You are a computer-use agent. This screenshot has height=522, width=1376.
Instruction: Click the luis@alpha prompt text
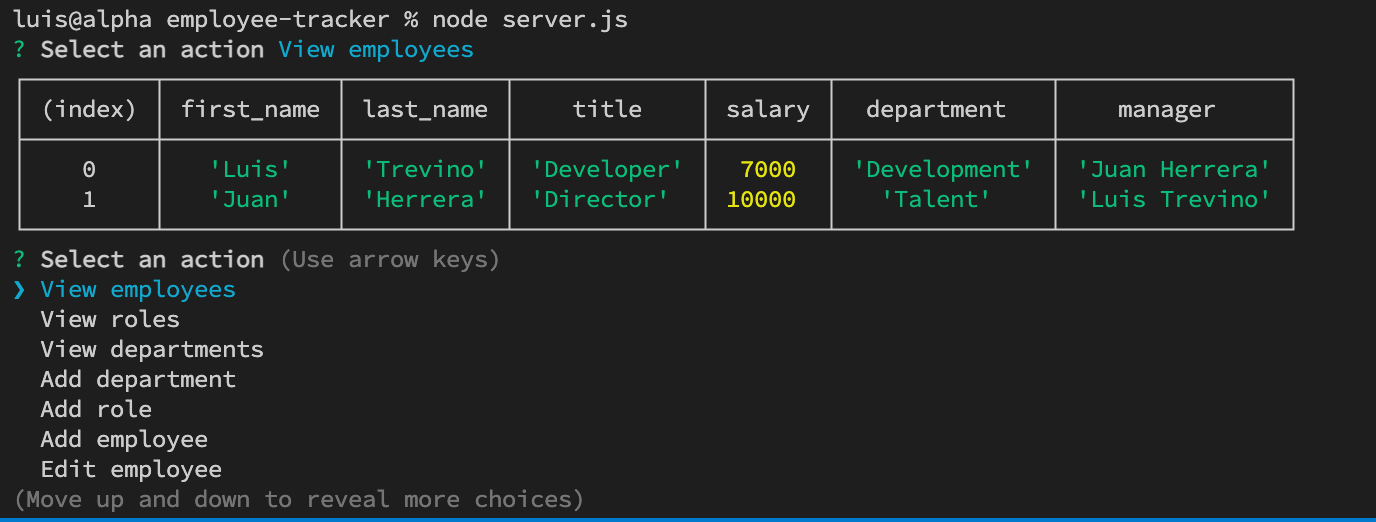[82, 20]
